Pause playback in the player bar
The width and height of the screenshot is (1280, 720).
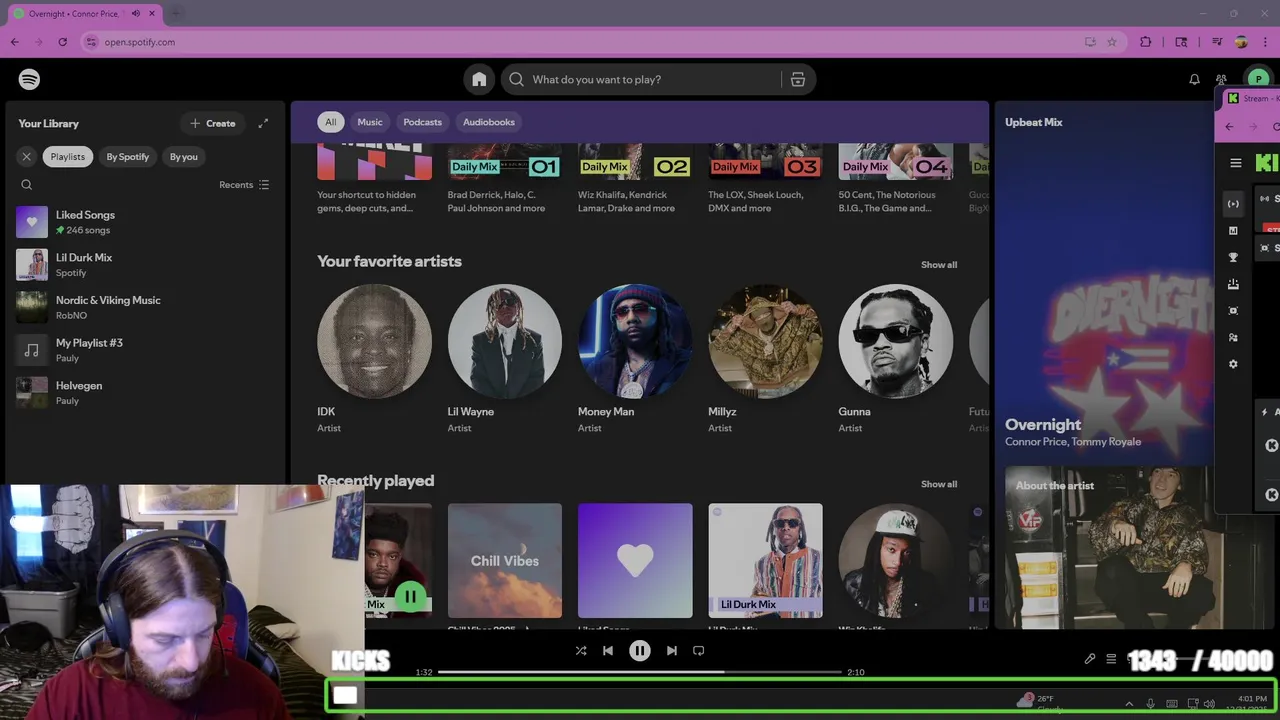(x=640, y=650)
